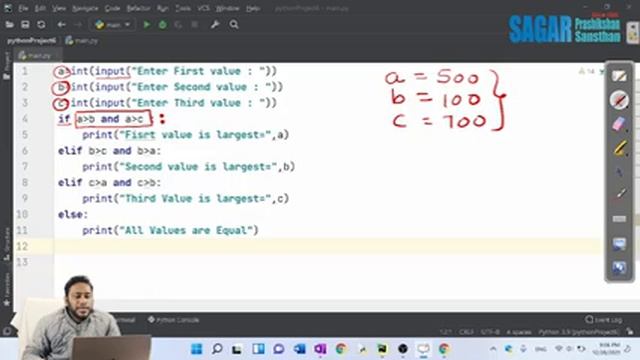
Task: Open the Window menu
Action: [227, 8]
